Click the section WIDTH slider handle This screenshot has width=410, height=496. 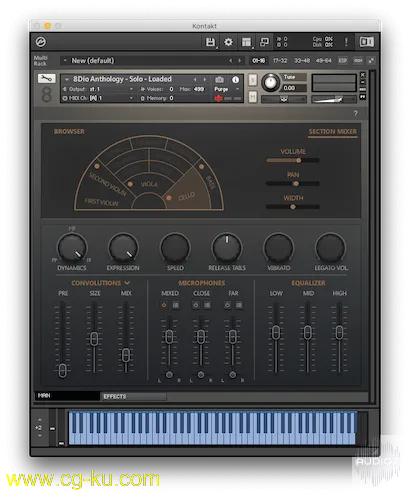(293, 207)
